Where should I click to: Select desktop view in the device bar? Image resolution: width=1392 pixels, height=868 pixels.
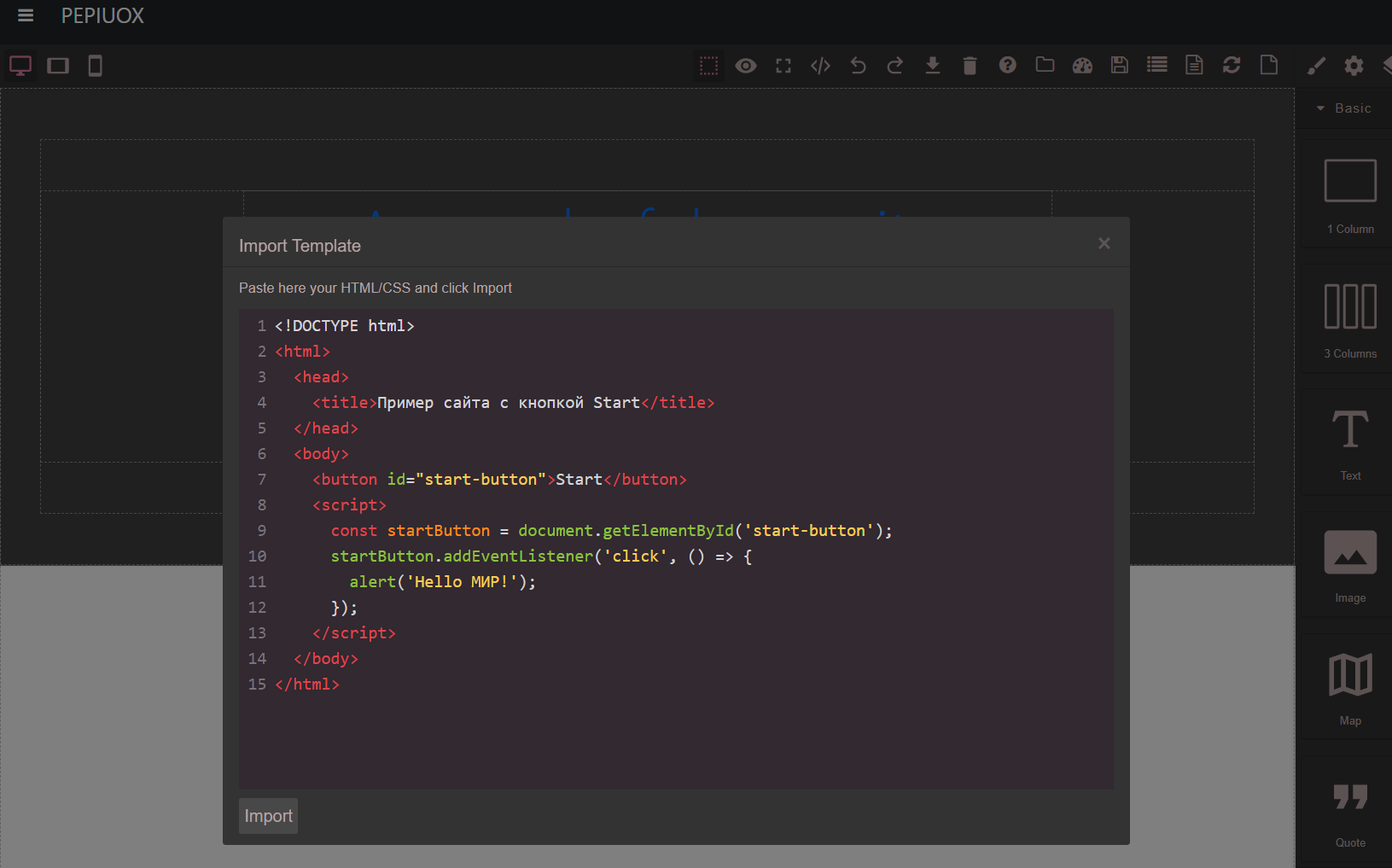(x=20, y=65)
